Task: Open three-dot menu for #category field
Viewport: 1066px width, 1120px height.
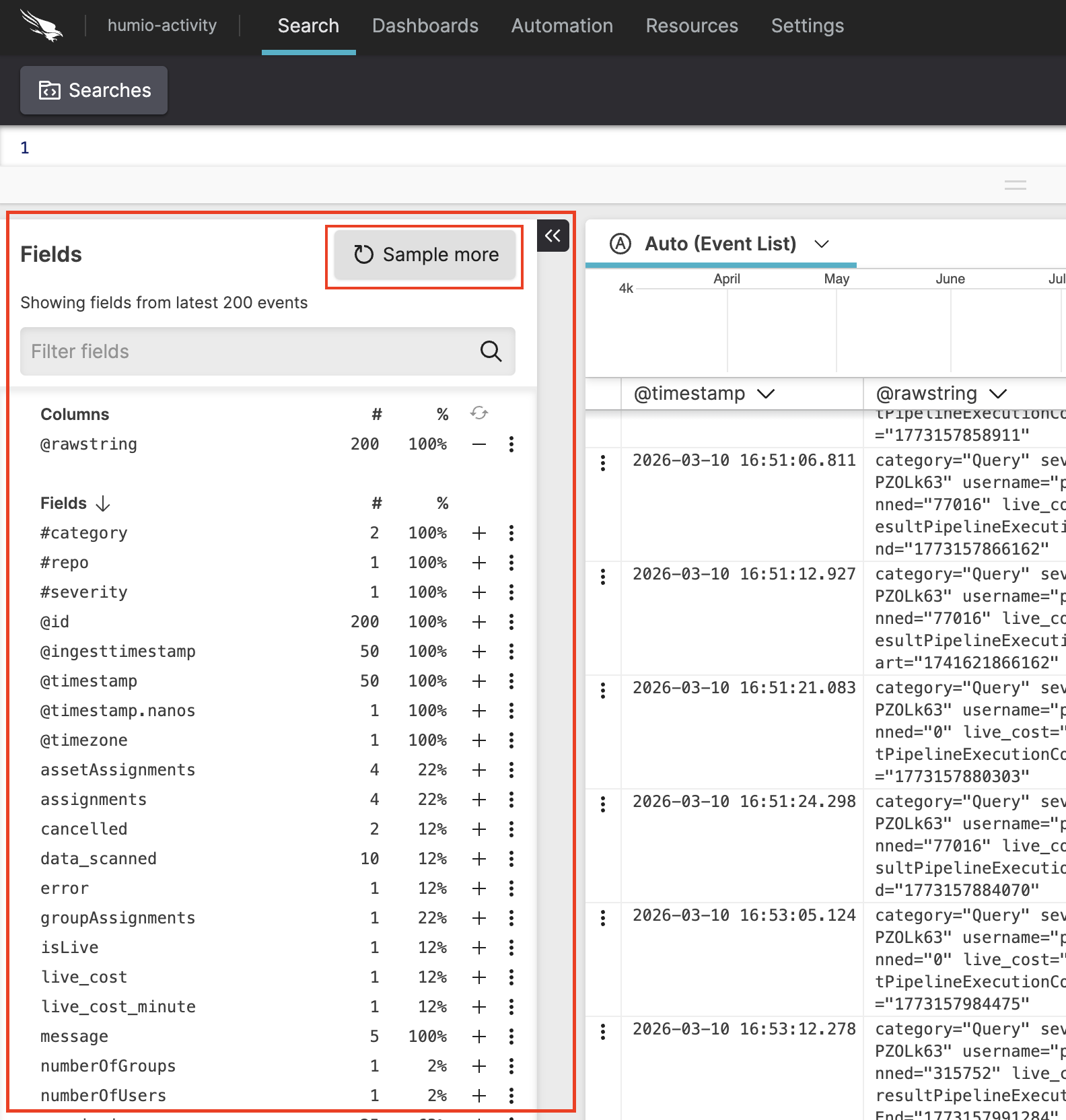Action: [511, 533]
